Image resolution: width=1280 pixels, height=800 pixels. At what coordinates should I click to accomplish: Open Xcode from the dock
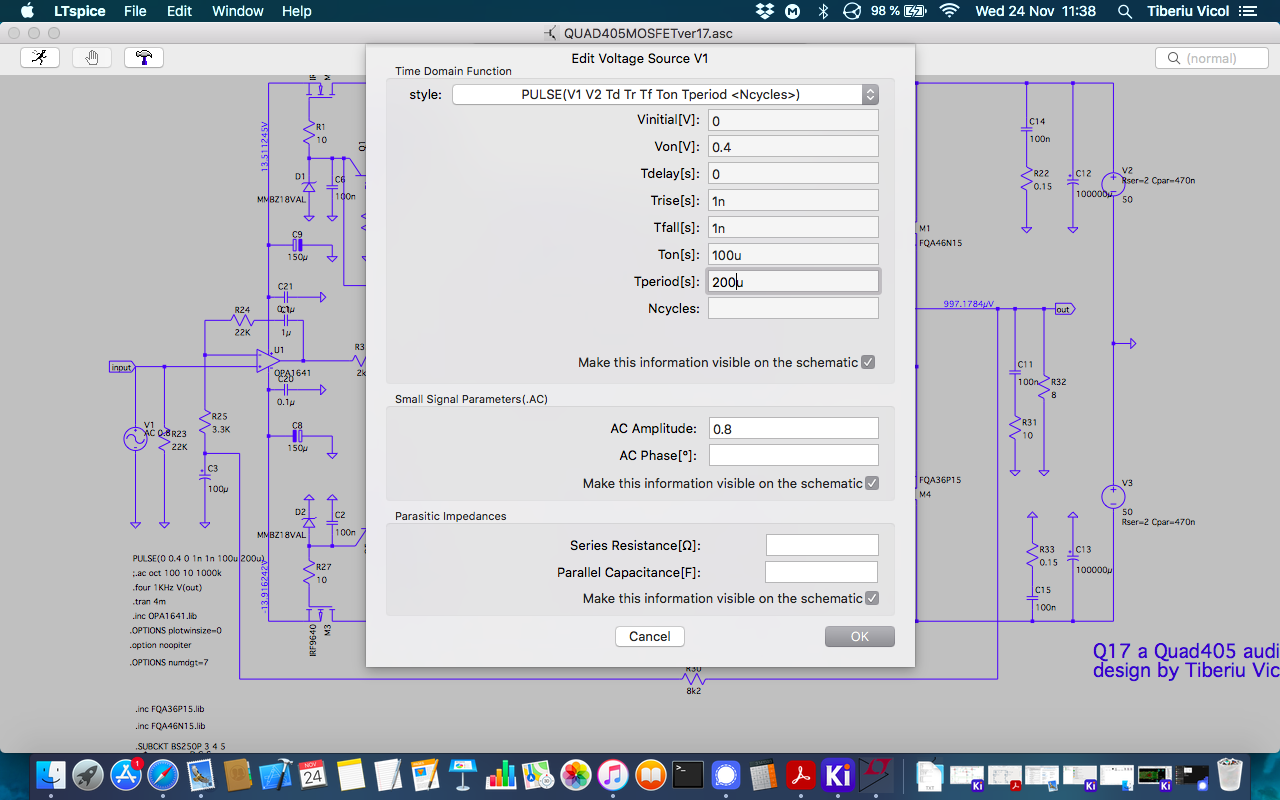(x=275, y=774)
